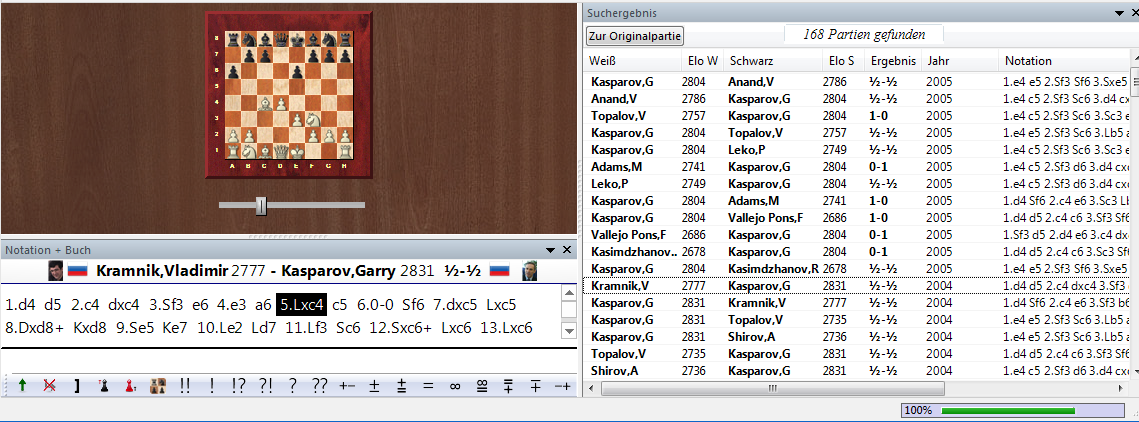
Task: Insert the equals sign equal position symbol
Action: pos(428,386)
